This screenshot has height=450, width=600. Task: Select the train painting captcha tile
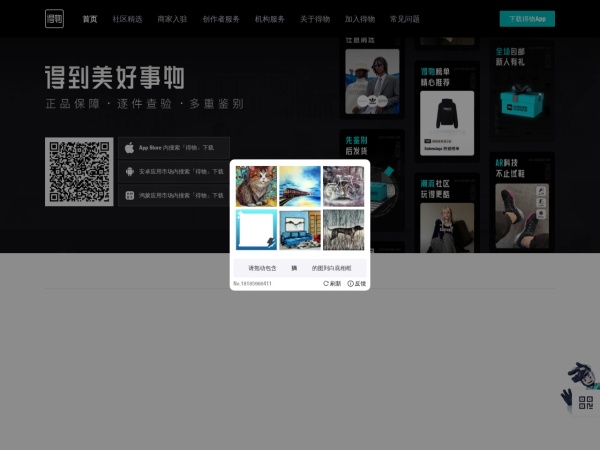point(300,186)
